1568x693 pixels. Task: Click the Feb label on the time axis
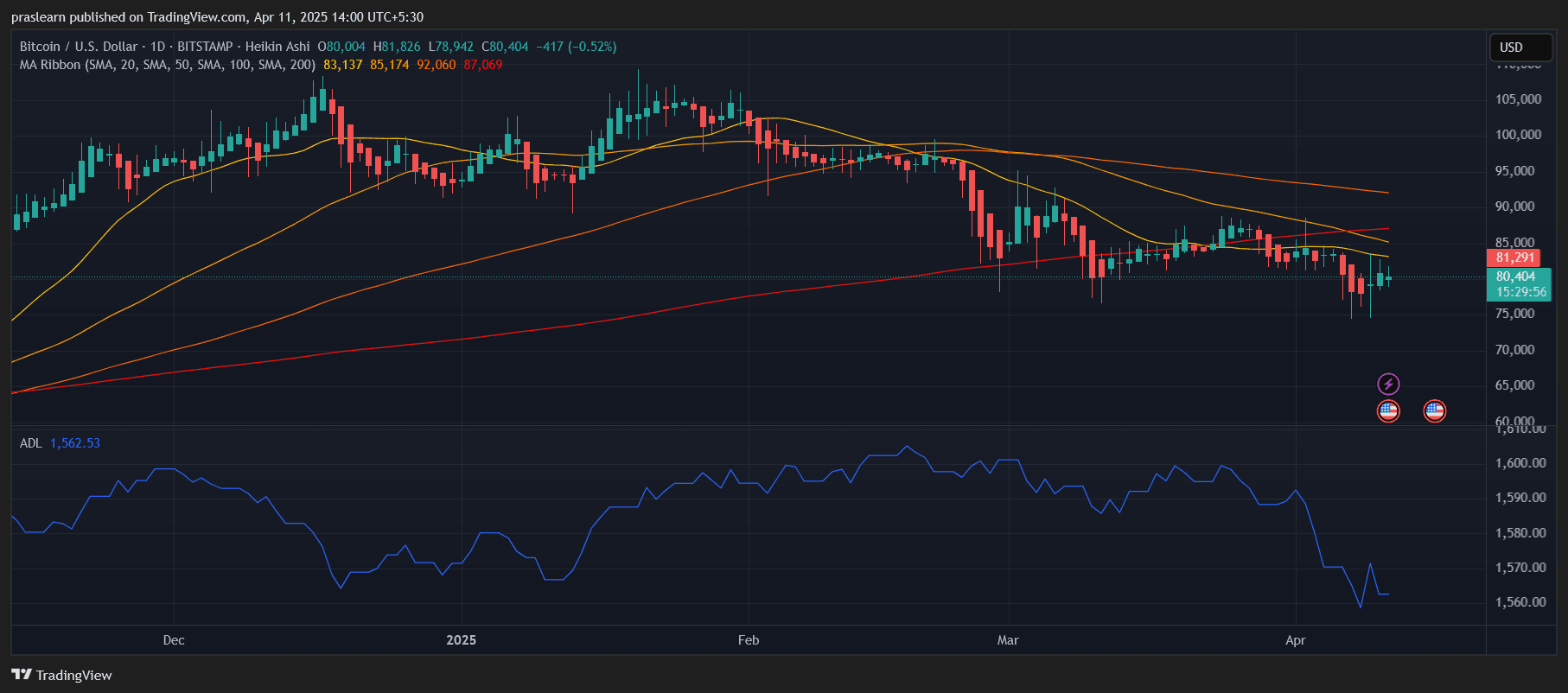749,640
